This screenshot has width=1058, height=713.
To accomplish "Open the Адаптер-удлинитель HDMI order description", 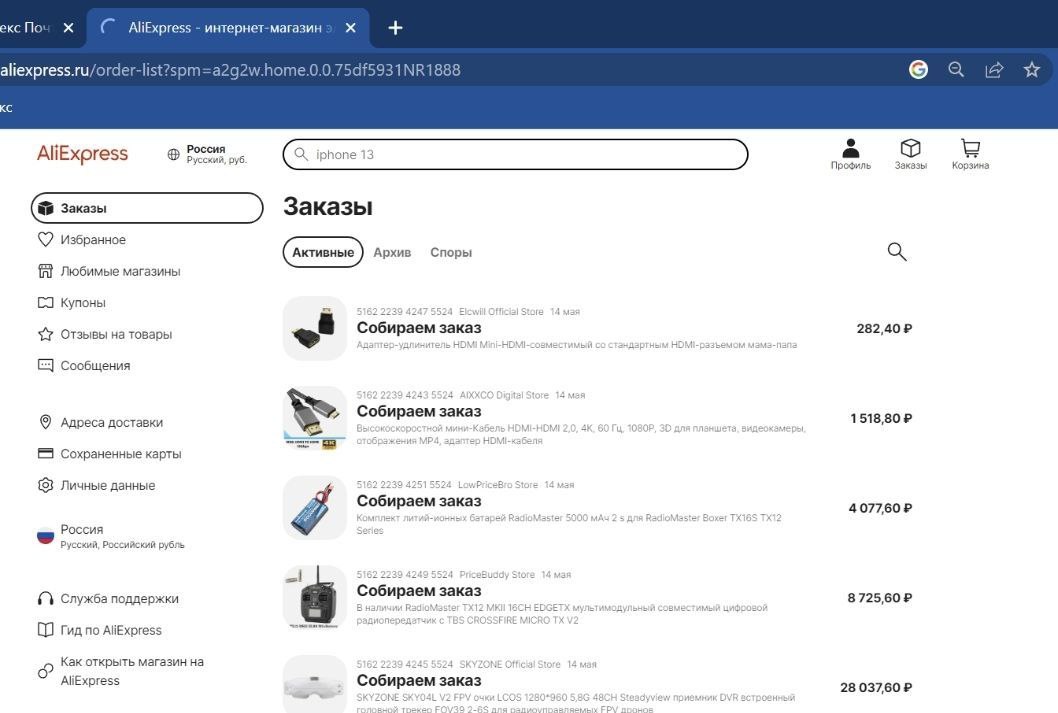I will [576, 345].
